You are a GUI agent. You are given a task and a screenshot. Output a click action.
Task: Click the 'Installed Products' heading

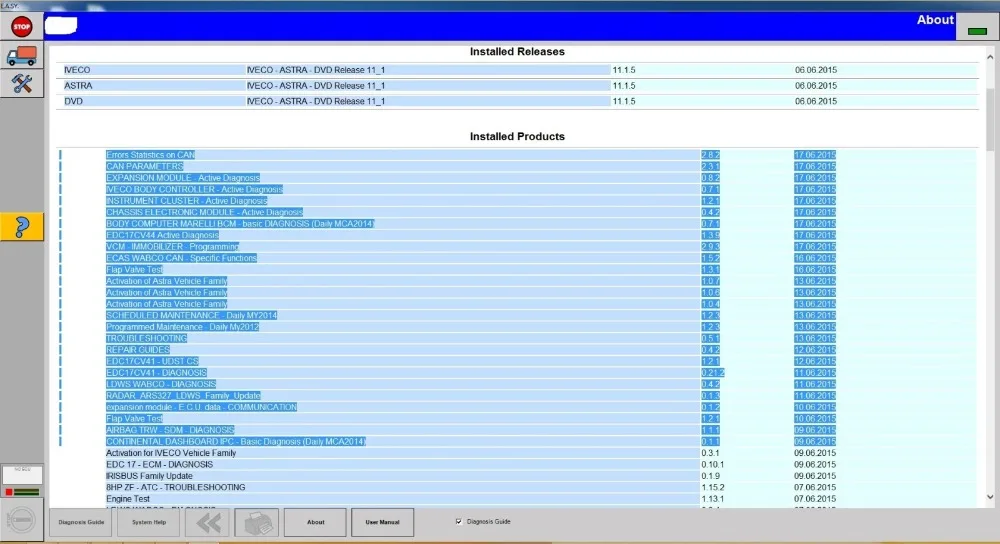(517, 136)
